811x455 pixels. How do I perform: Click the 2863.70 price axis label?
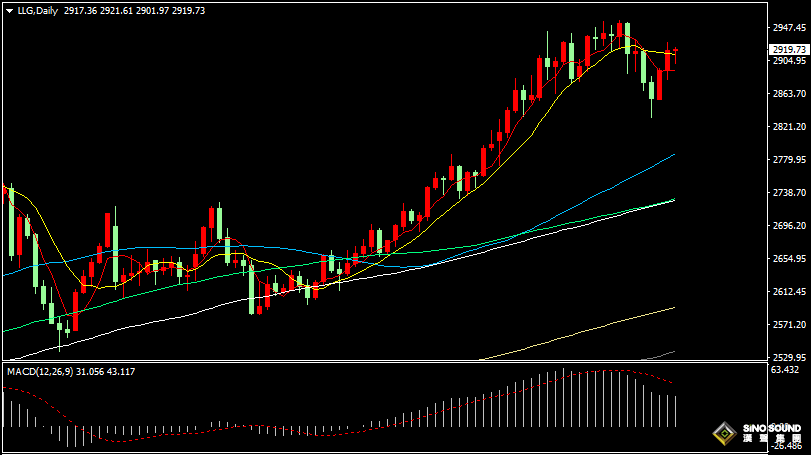pyautogui.click(x=789, y=94)
